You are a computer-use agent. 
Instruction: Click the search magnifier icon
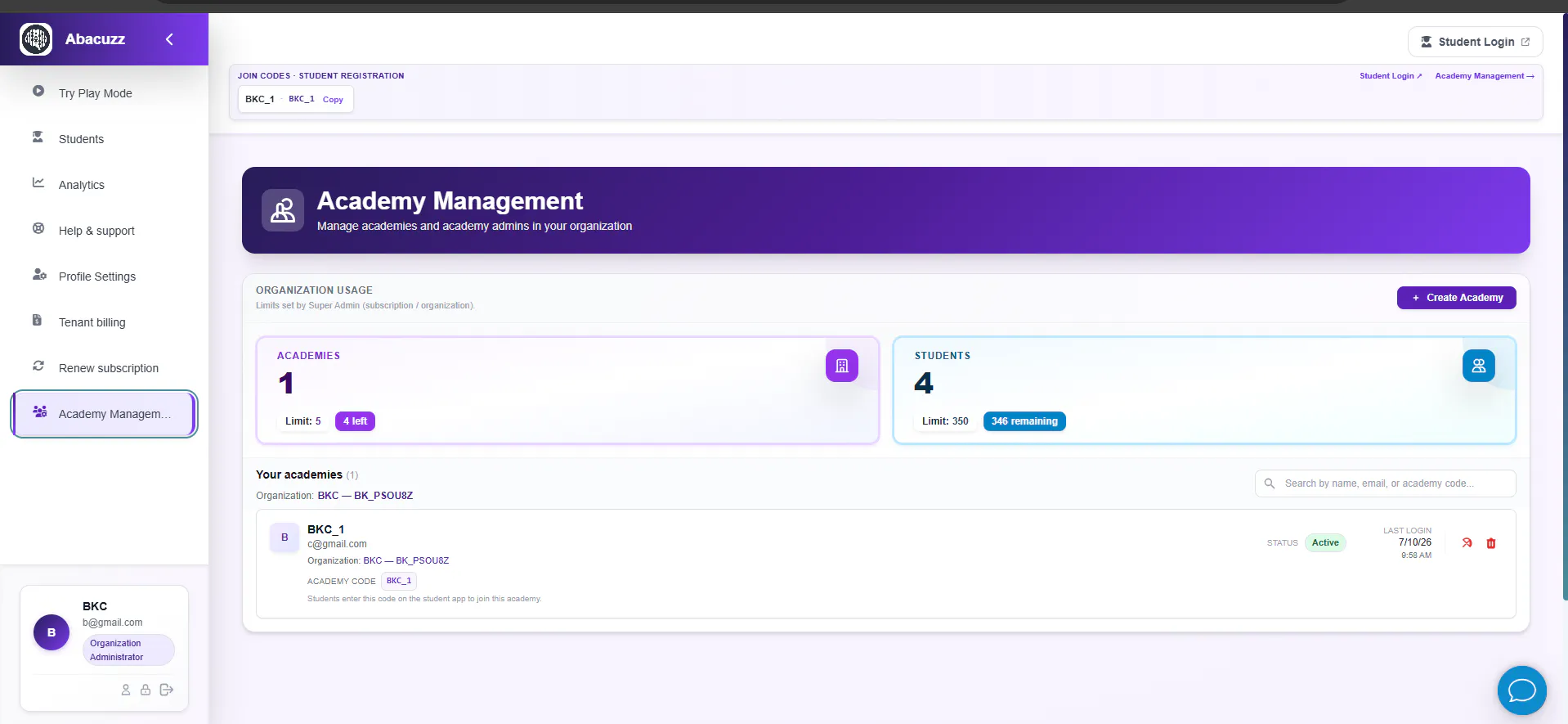point(1270,483)
